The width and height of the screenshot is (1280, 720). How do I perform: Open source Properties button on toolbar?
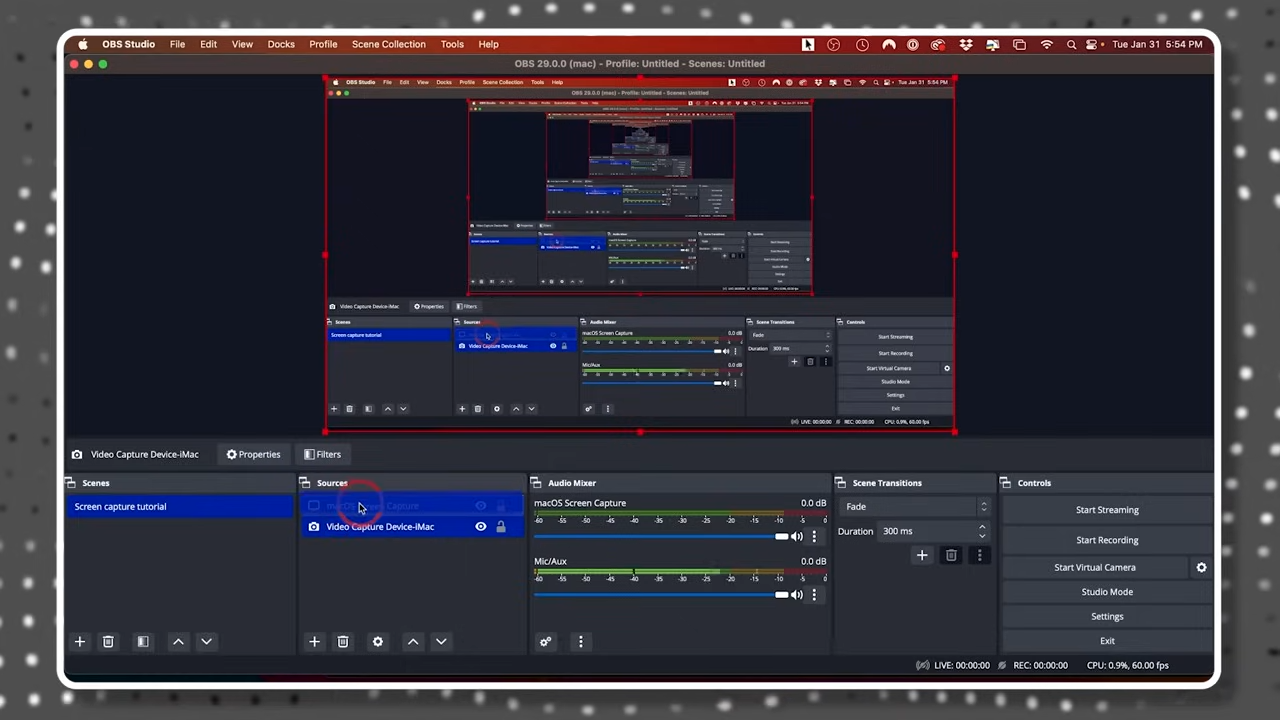point(253,455)
